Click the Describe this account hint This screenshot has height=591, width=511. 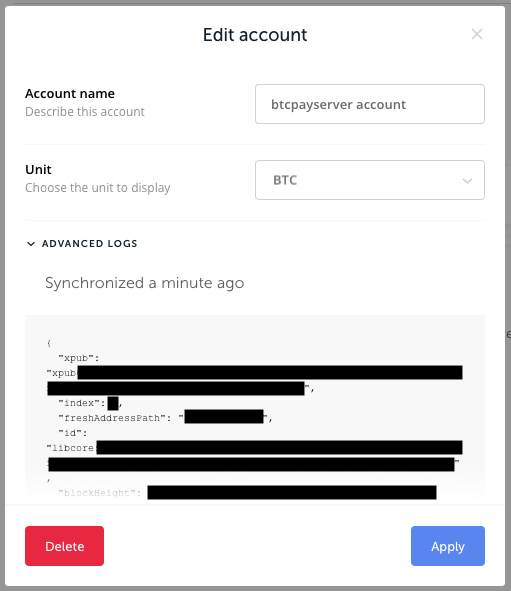tap(85, 112)
